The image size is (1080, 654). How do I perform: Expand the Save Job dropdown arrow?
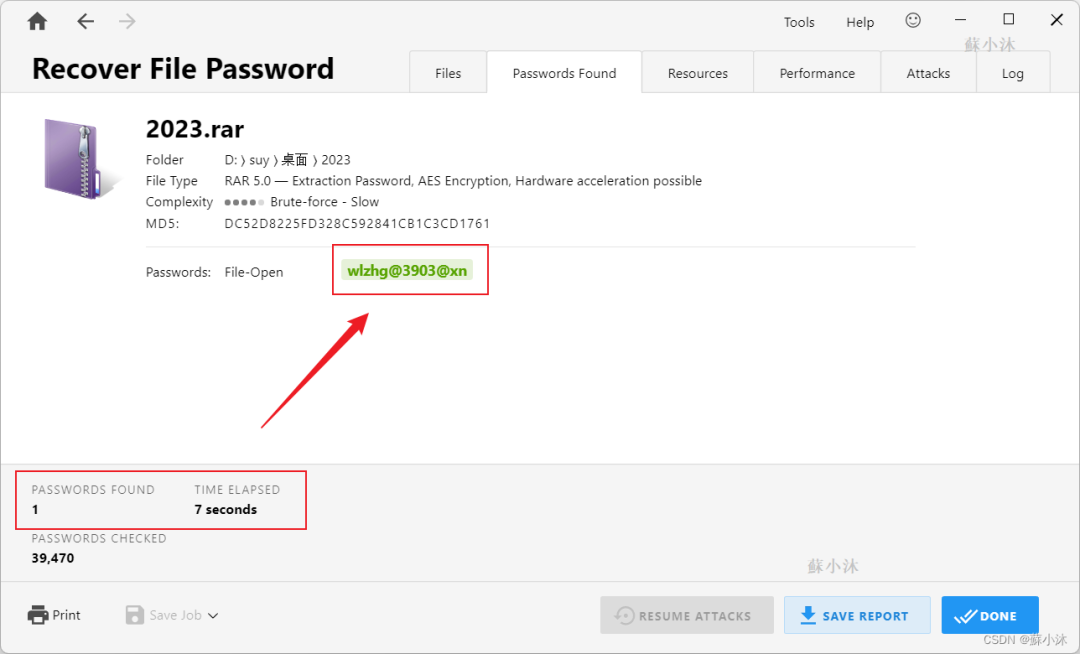[213, 615]
